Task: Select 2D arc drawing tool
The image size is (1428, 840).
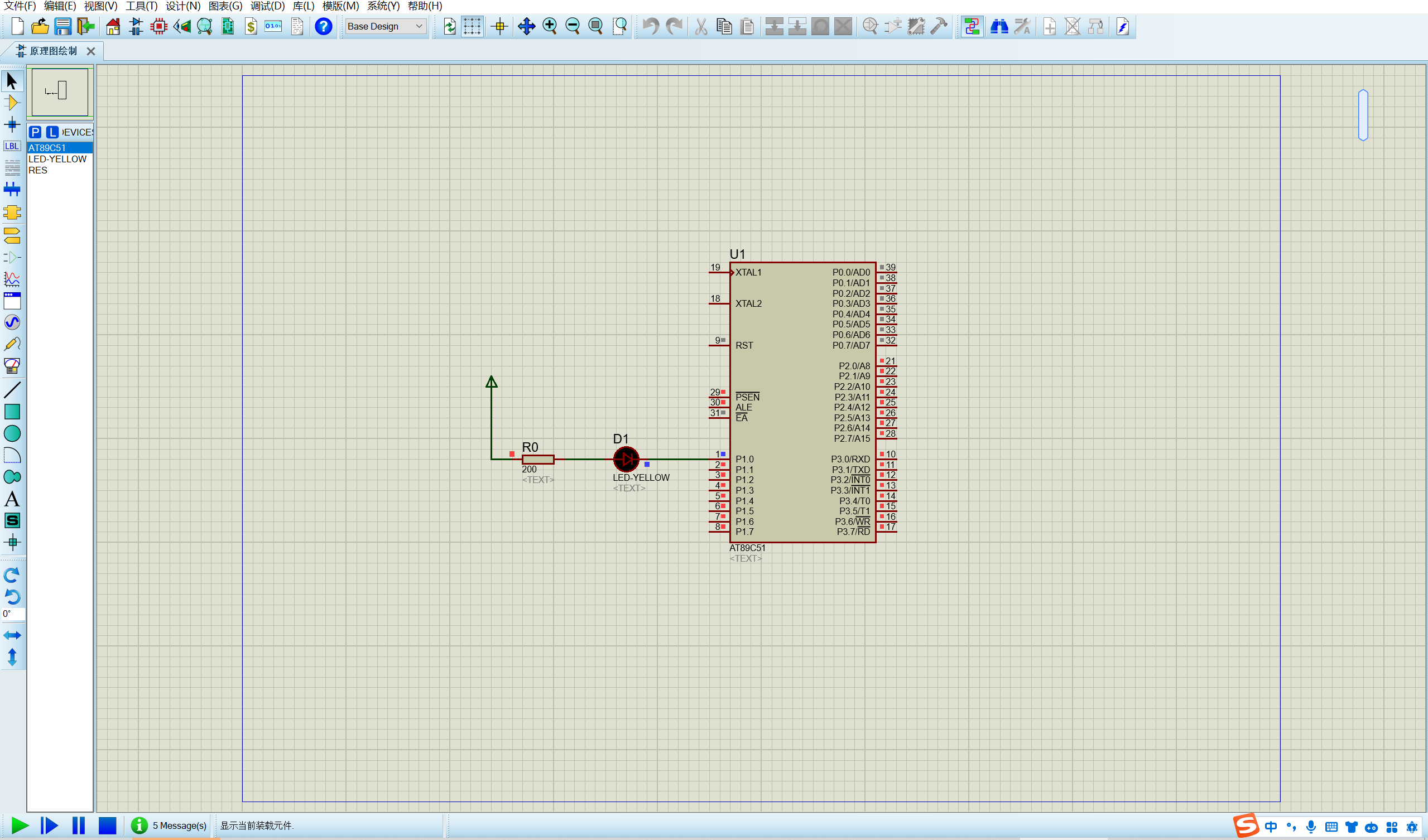Action: click(x=12, y=455)
